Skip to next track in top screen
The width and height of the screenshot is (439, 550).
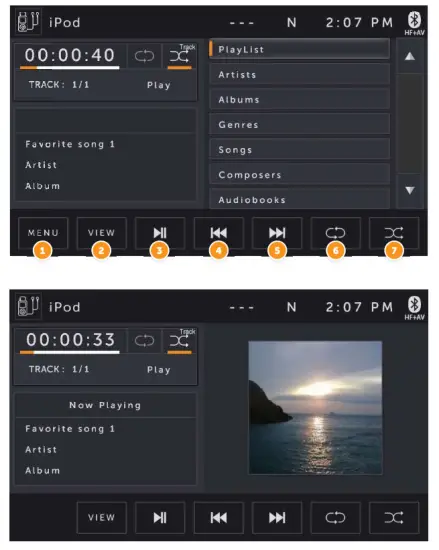click(277, 233)
